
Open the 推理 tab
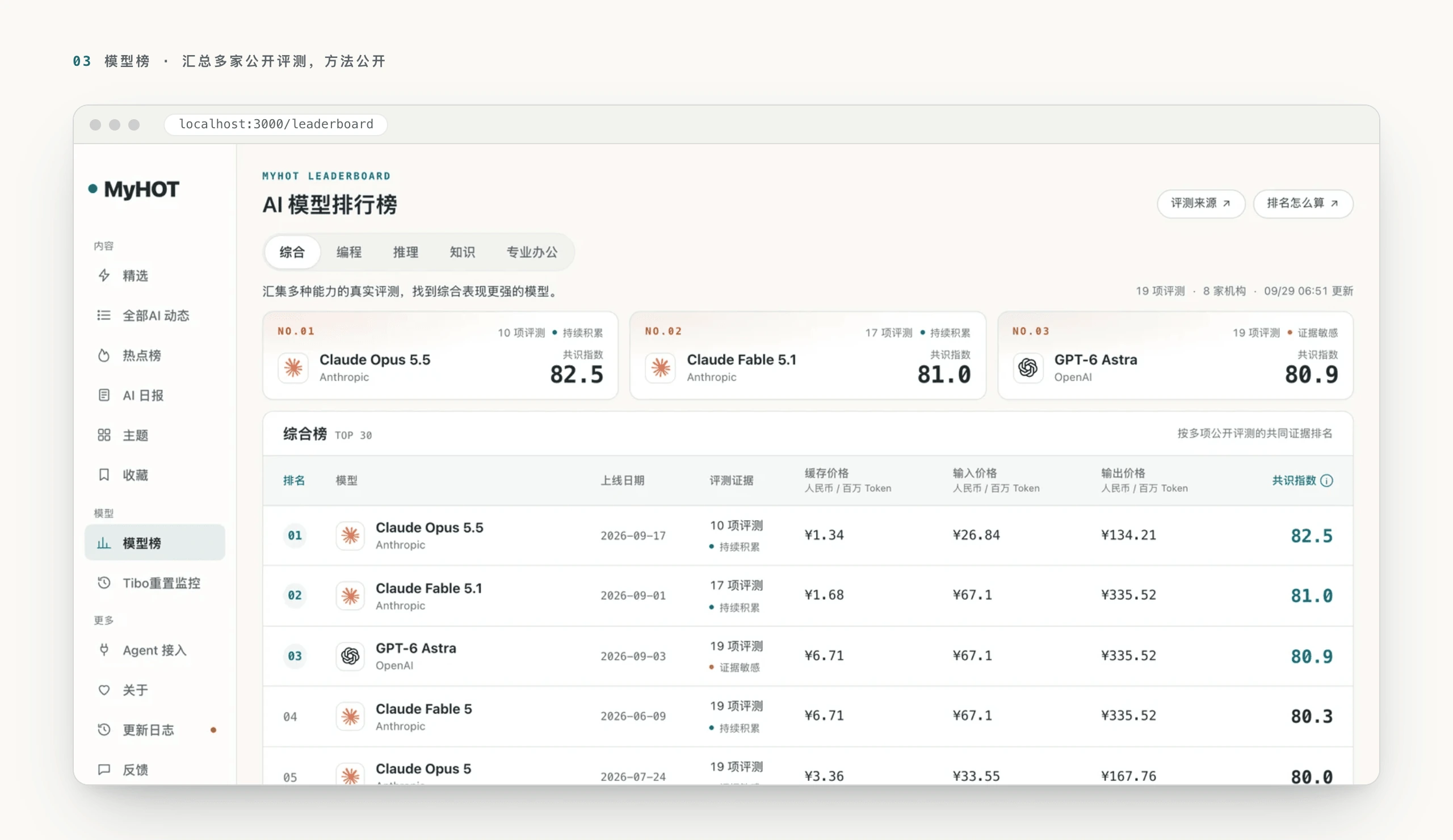[x=405, y=252]
